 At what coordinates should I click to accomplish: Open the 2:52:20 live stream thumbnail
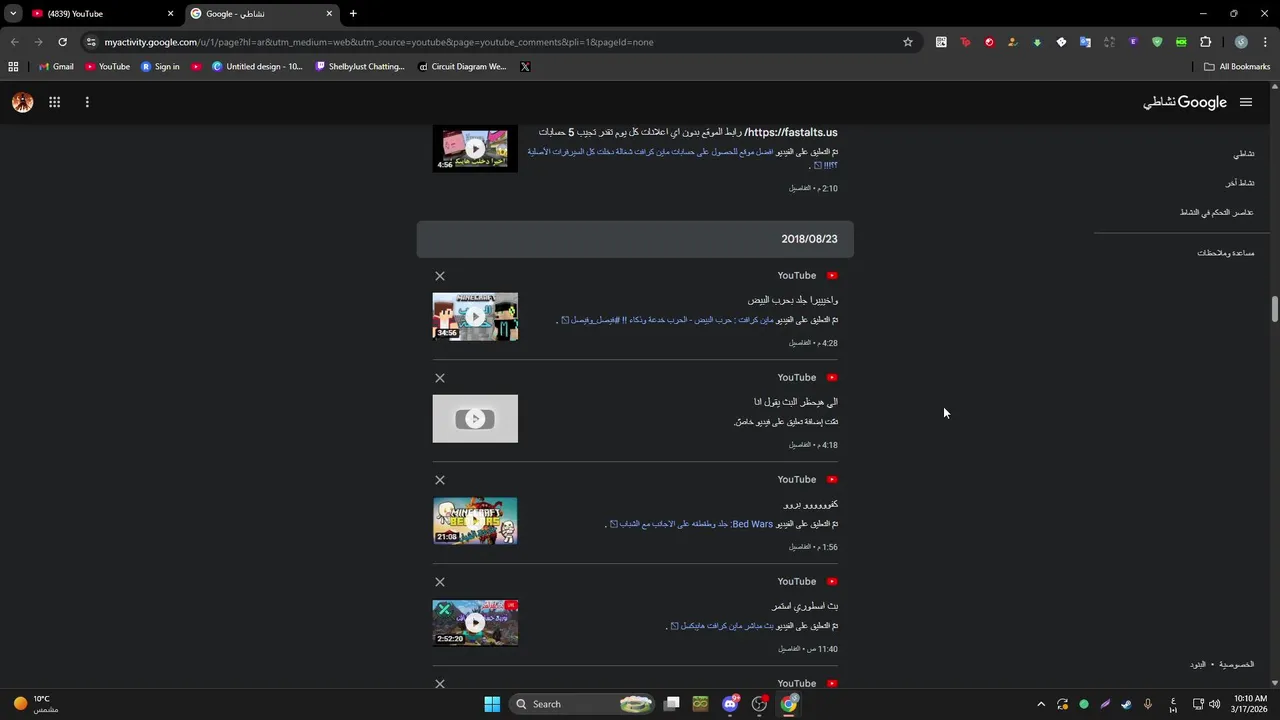pos(475,623)
